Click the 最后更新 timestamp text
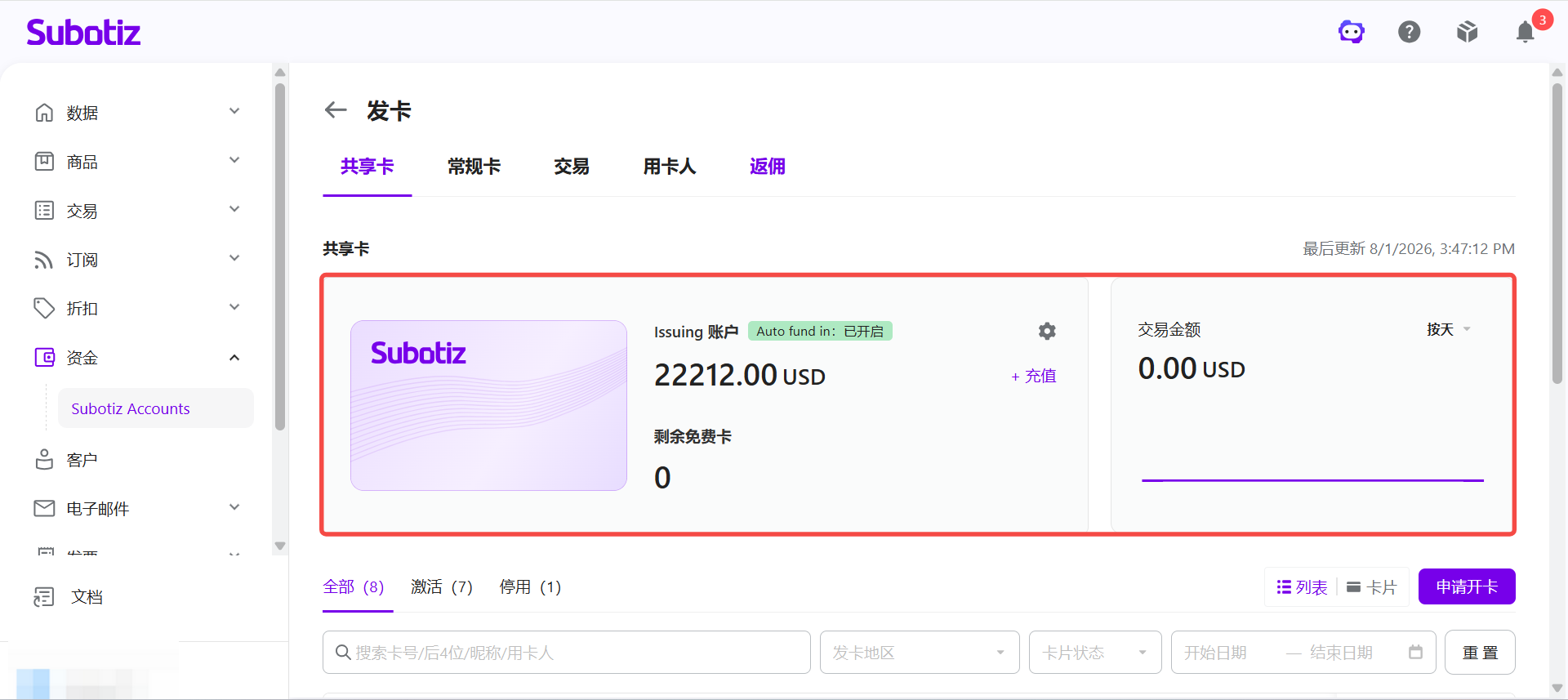Viewport: 1568px width, 700px height. [1409, 248]
